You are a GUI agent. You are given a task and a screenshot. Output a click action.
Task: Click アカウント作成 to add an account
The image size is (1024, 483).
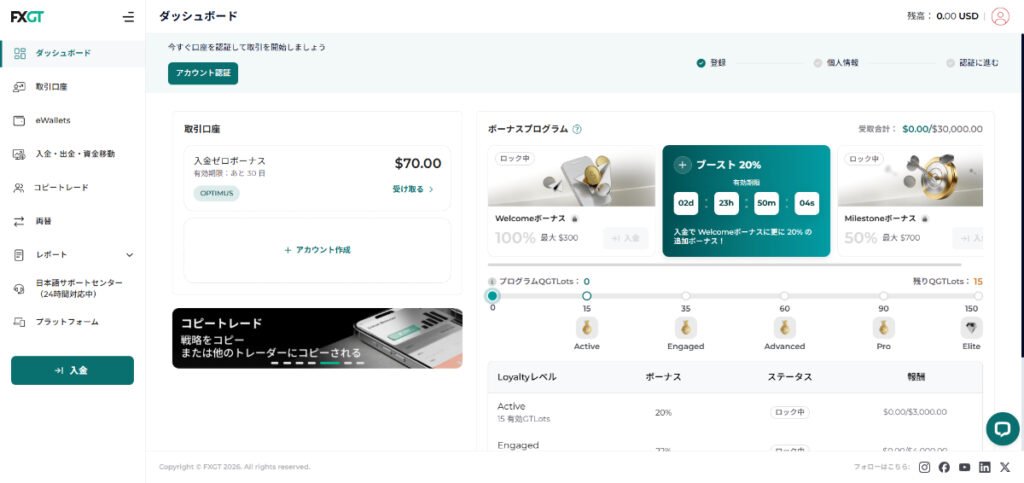pyautogui.click(x=317, y=250)
